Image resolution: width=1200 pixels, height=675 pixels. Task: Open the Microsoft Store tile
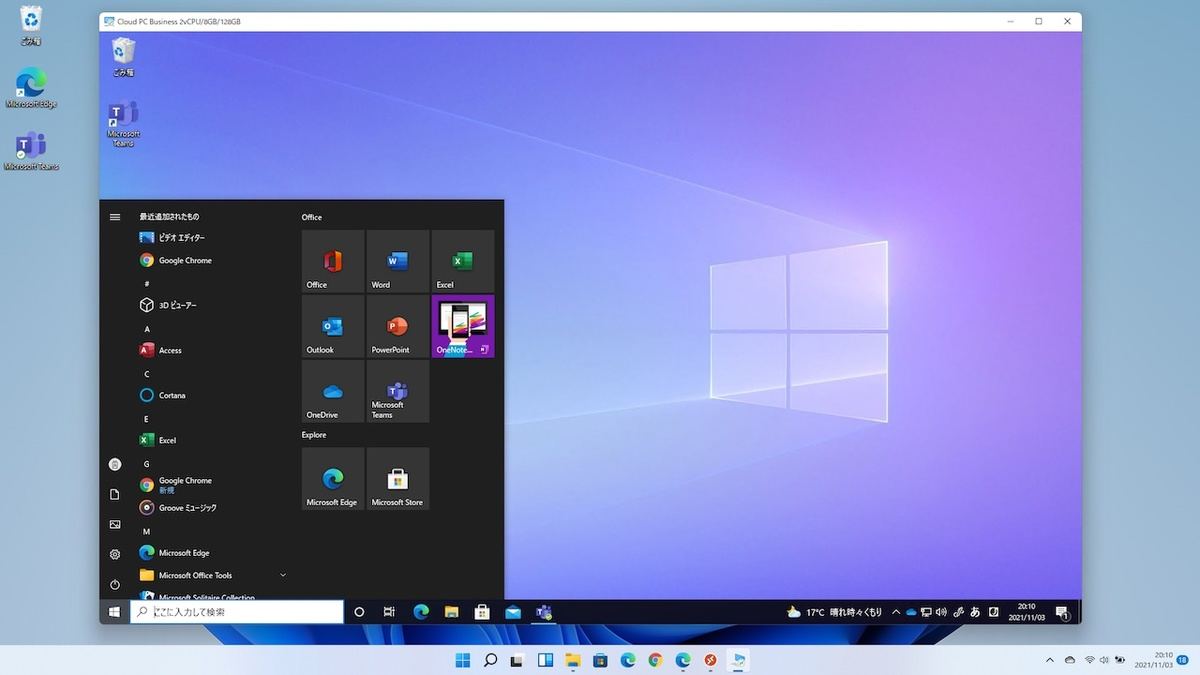398,478
